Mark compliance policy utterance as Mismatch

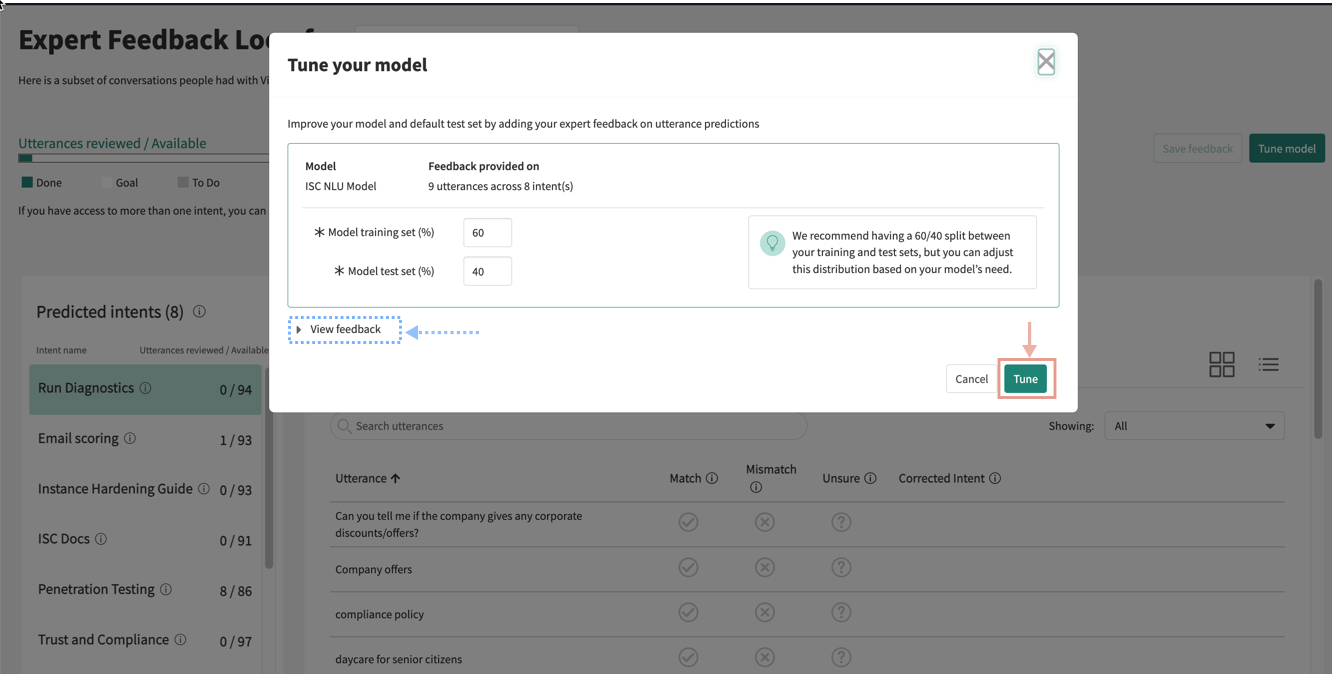click(765, 612)
